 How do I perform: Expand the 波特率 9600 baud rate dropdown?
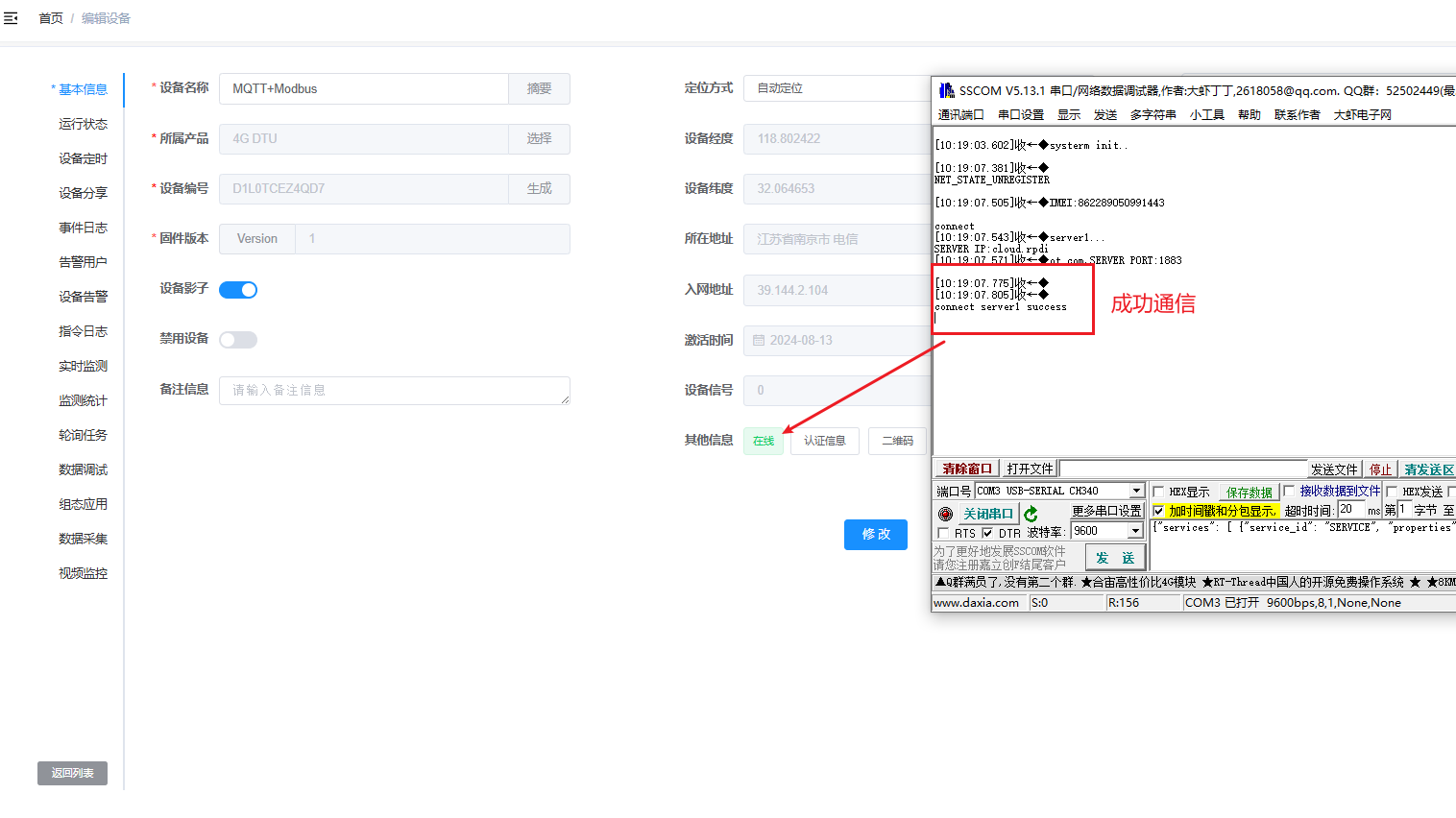[1134, 531]
